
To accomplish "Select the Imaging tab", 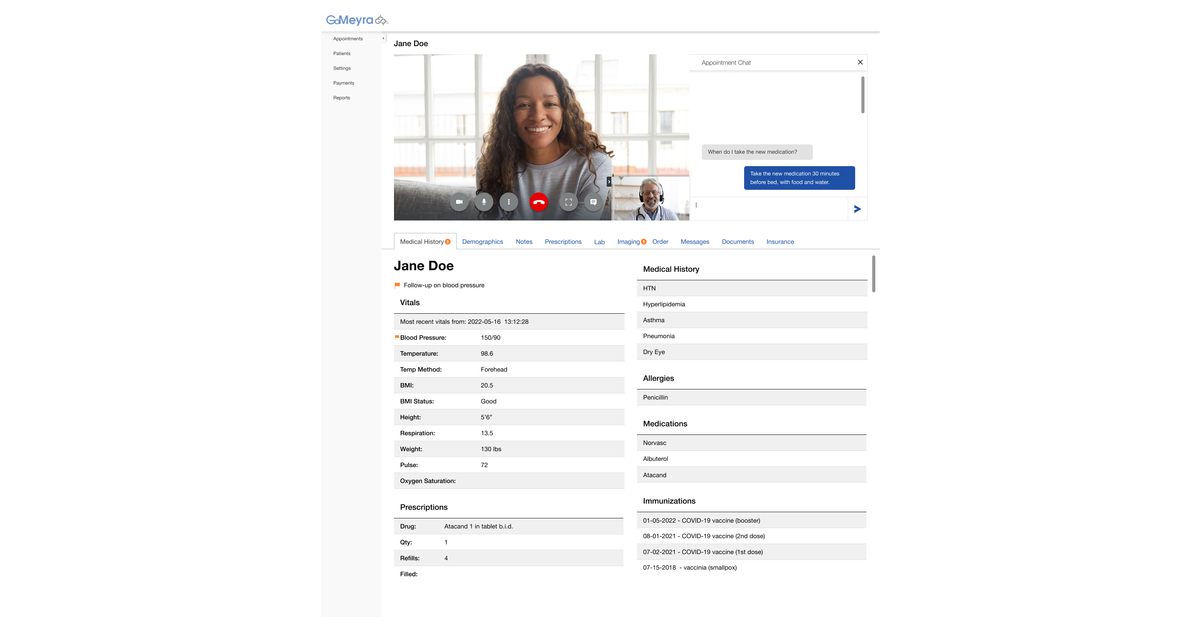I will coord(628,242).
